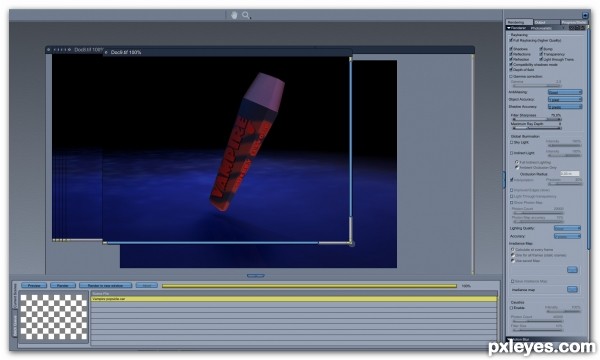The image size is (600, 360).
Task: Click the transparent checkerboard render thumbnail
Action: point(54,317)
